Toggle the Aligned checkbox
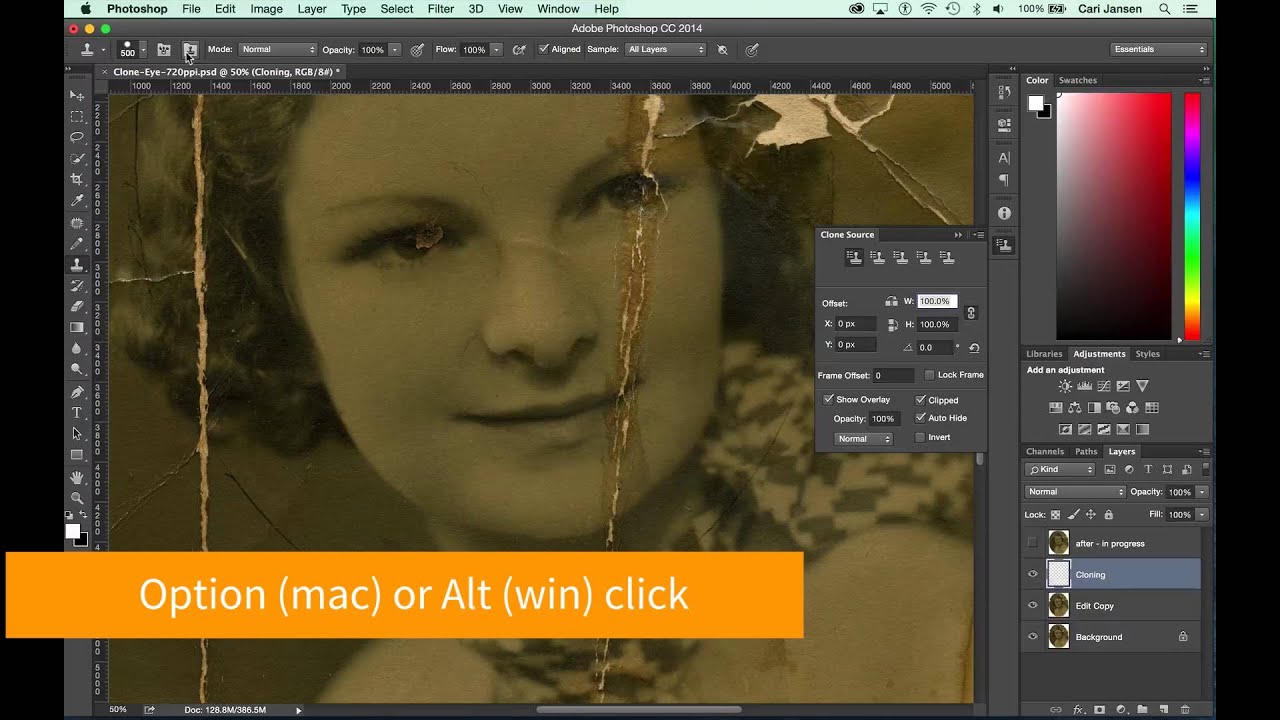The width and height of the screenshot is (1280, 720). coord(543,49)
